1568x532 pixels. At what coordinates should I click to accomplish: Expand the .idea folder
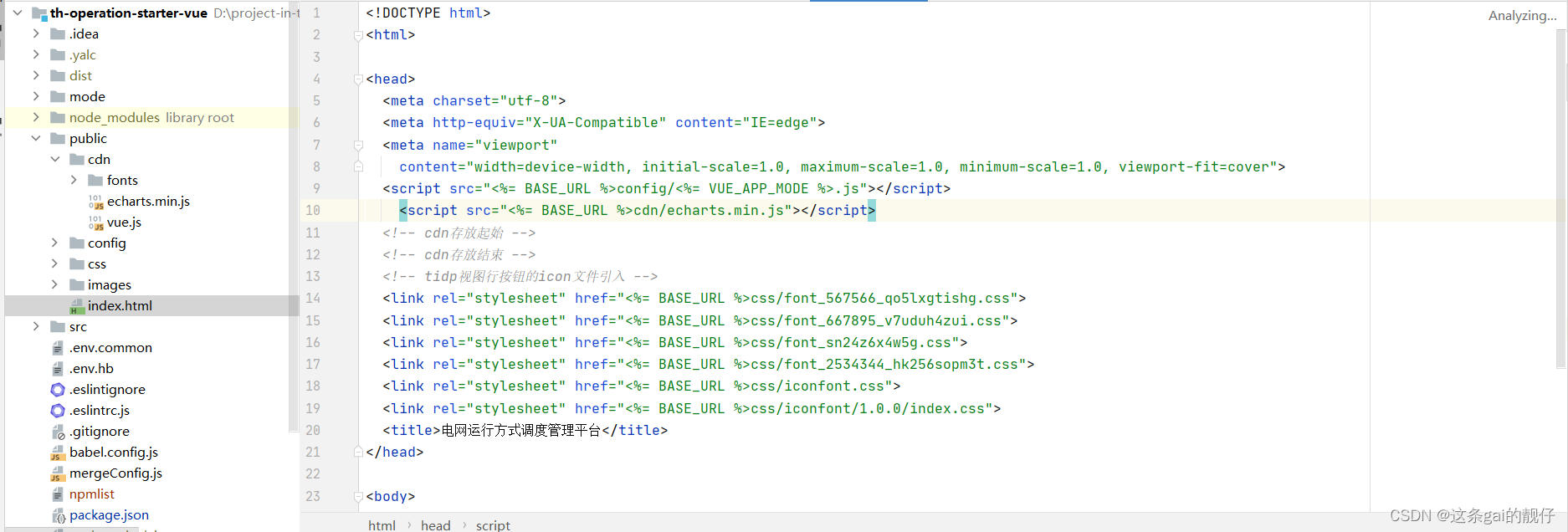pyautogui.click(x=36, y=33)
